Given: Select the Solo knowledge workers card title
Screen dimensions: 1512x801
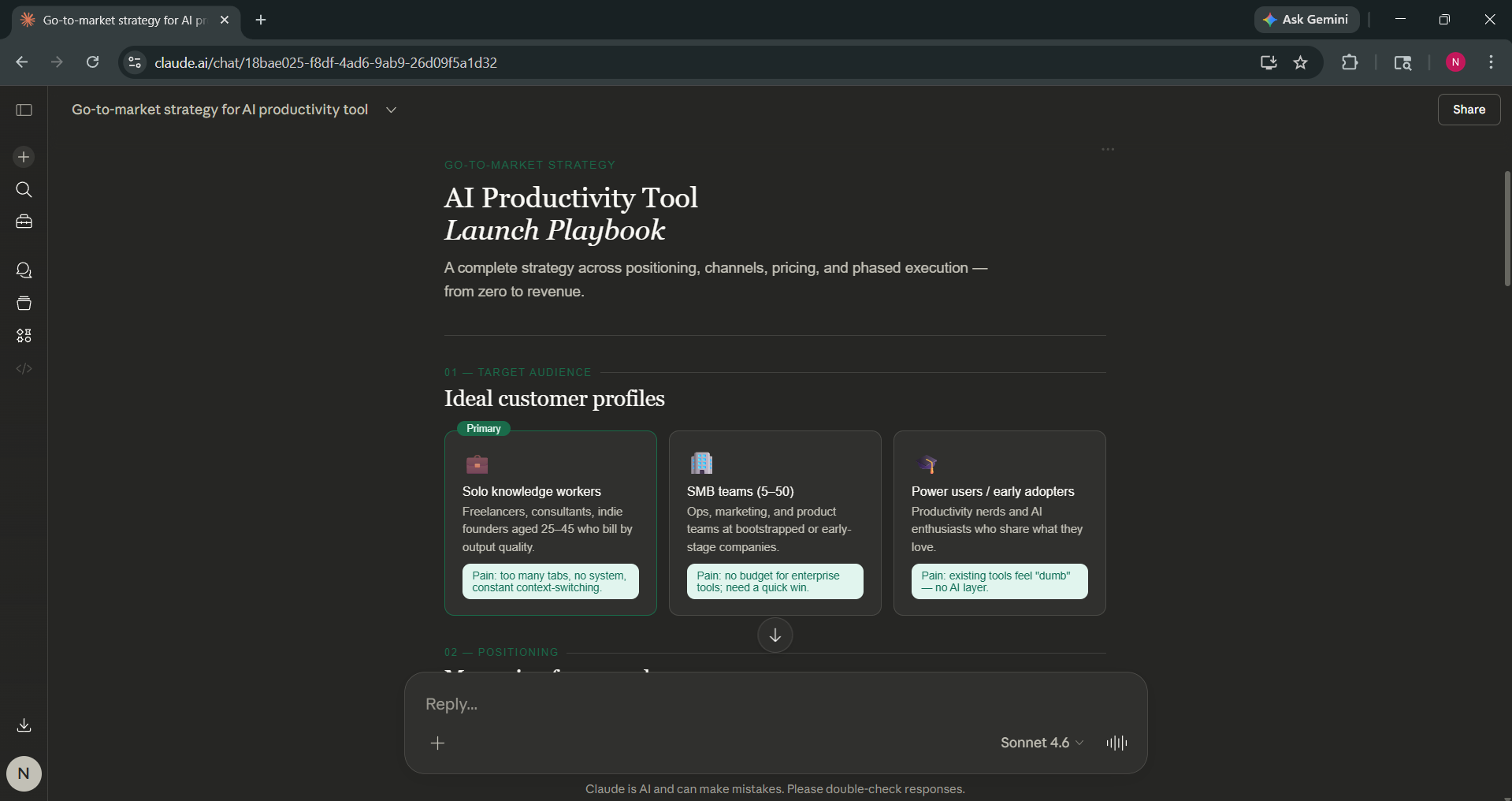Looking at the screenshot, I should pos(532,491).
